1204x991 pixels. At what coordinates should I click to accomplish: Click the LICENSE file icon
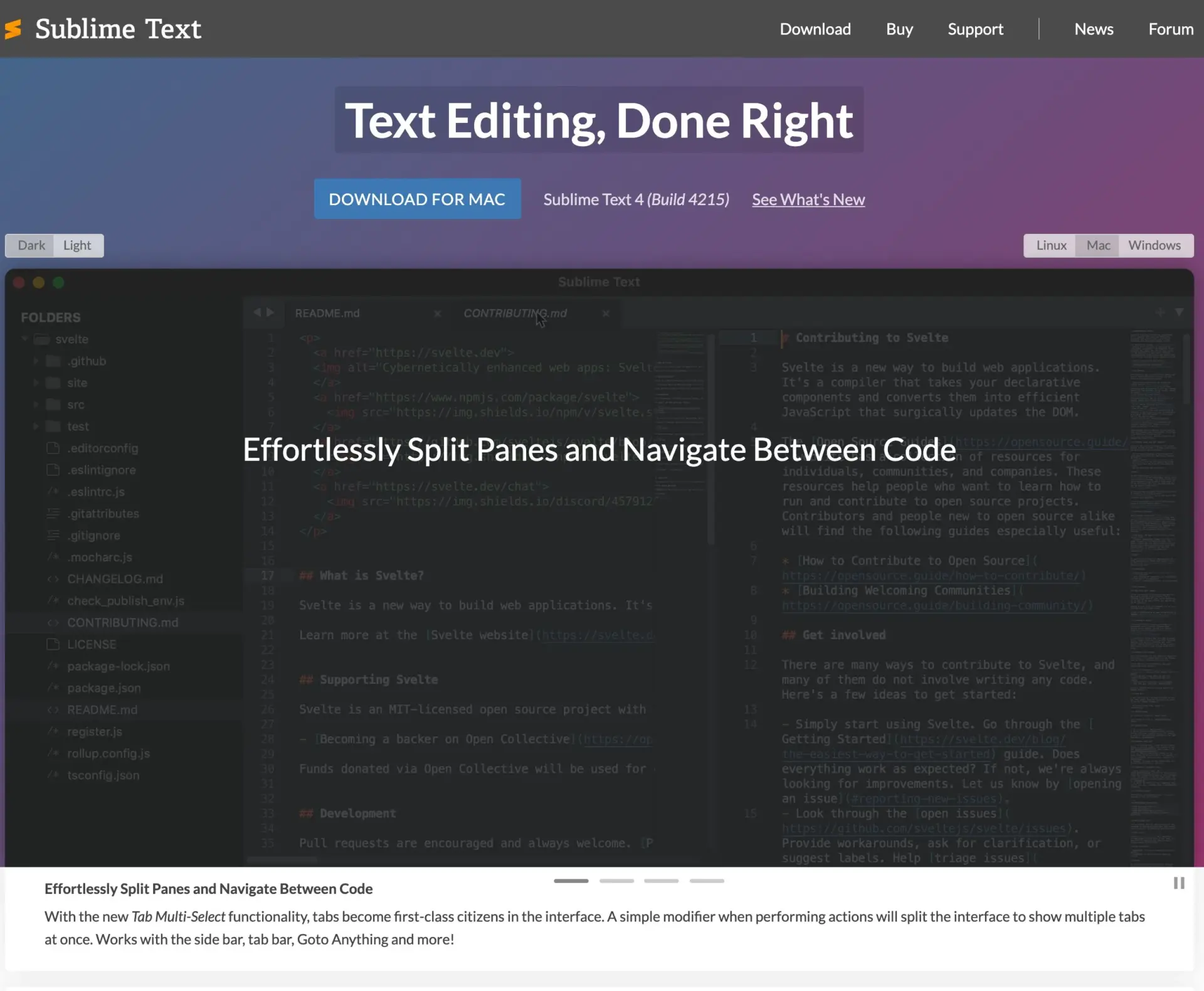point(53,644)
